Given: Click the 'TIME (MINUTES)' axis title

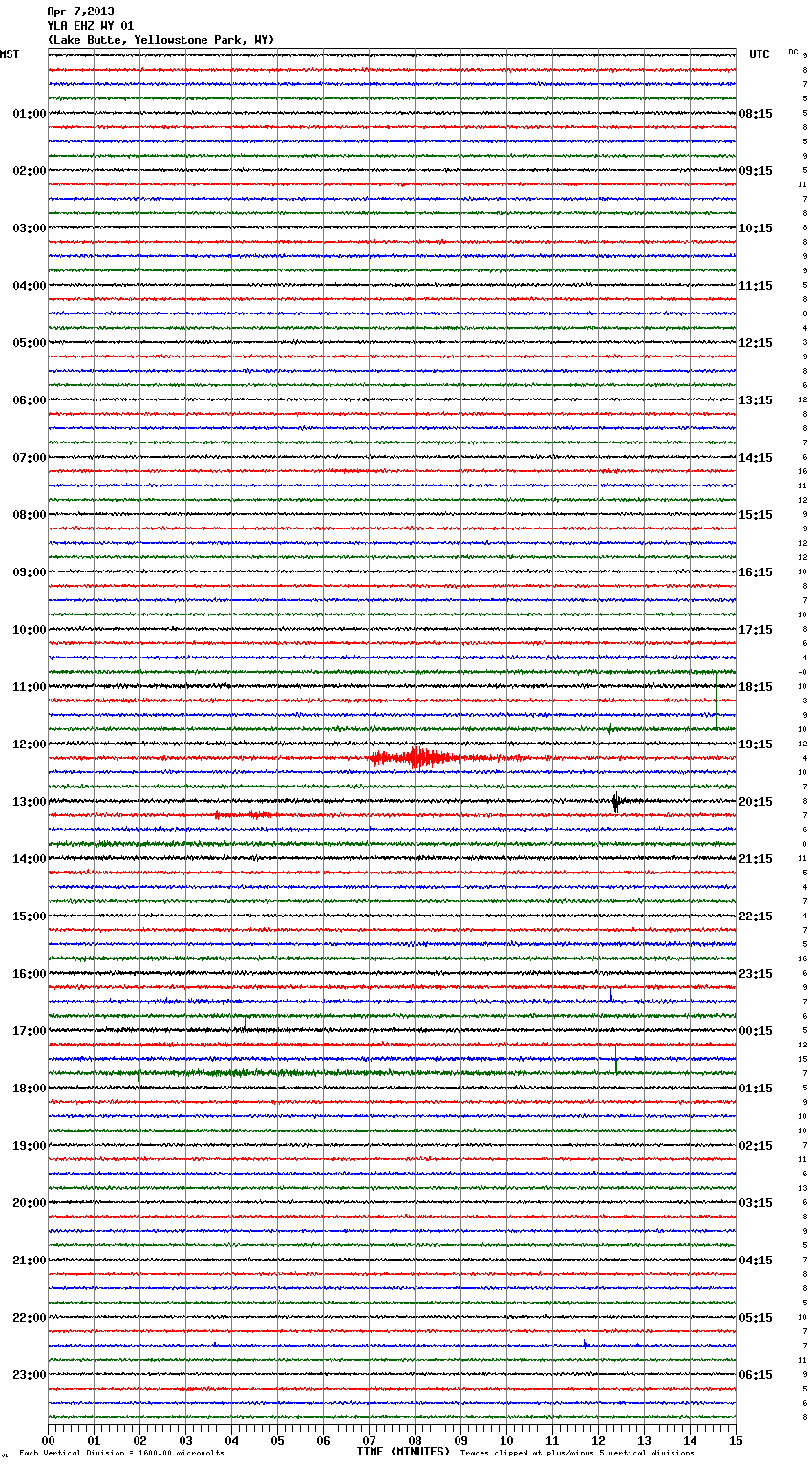Looking at the screenshot, I should coord(403,1452).
